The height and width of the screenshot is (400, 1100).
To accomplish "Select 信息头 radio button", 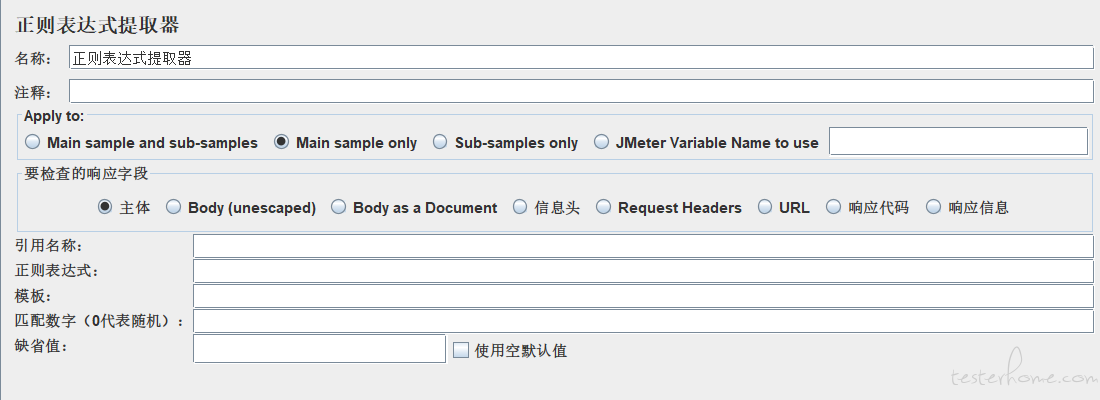I will pyautogui.click(x=520, y=208).
